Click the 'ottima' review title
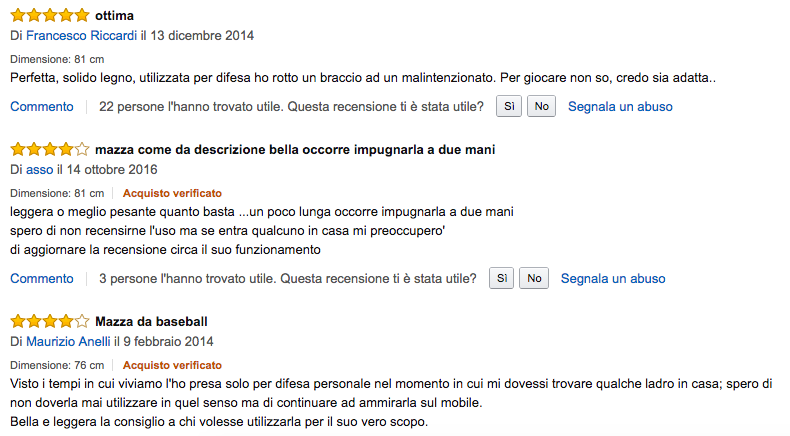The width and height of the screenshot is (790, 436). pos(114,16)
